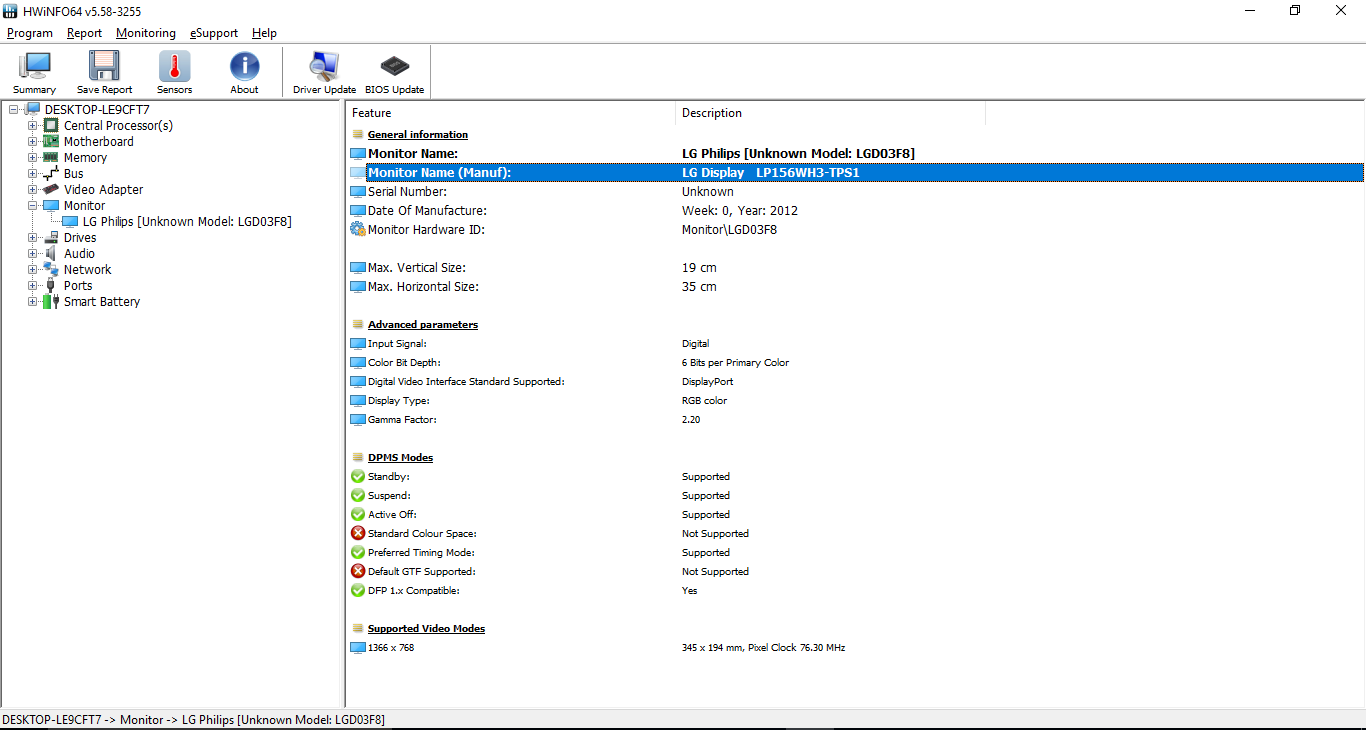1366x730 pixels.
Task: Select LG Philips [Unknown Model: LGD03F8] tree item
Action: click(x=187, y=221)
